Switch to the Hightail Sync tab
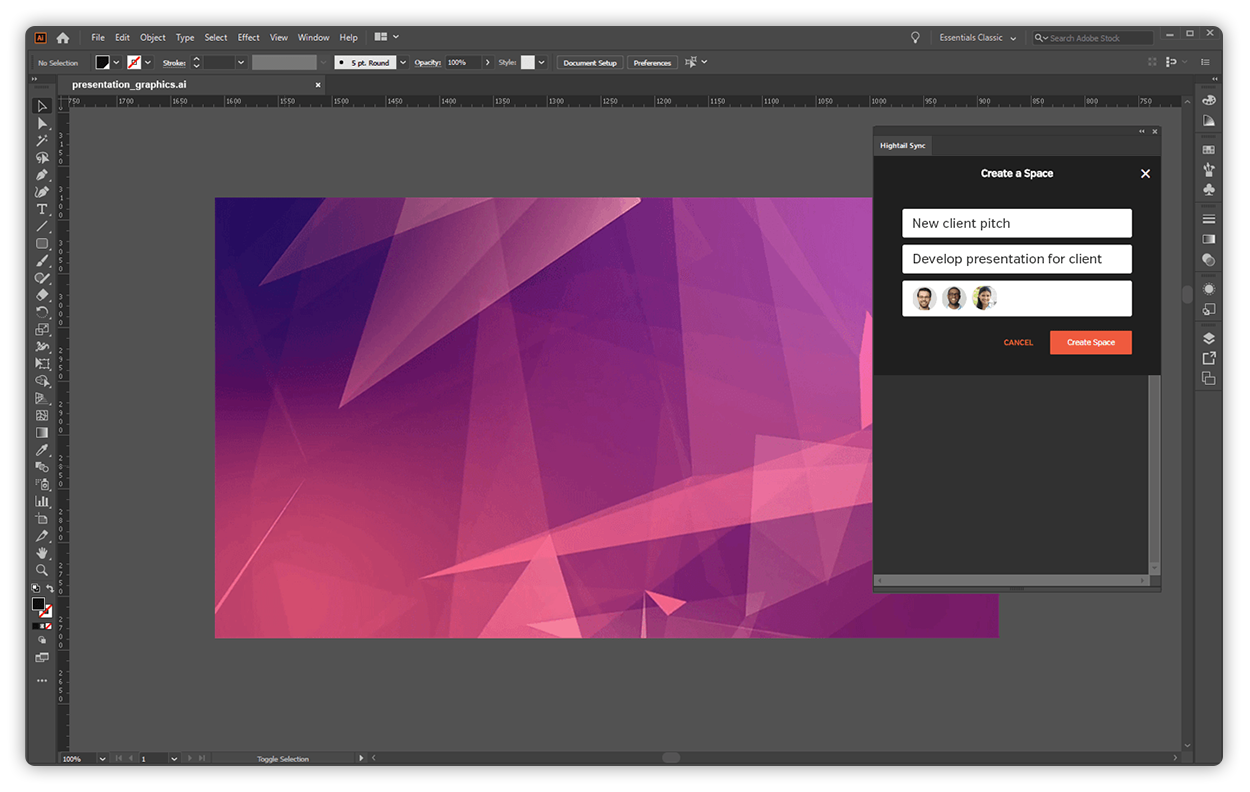 [902, 145]
